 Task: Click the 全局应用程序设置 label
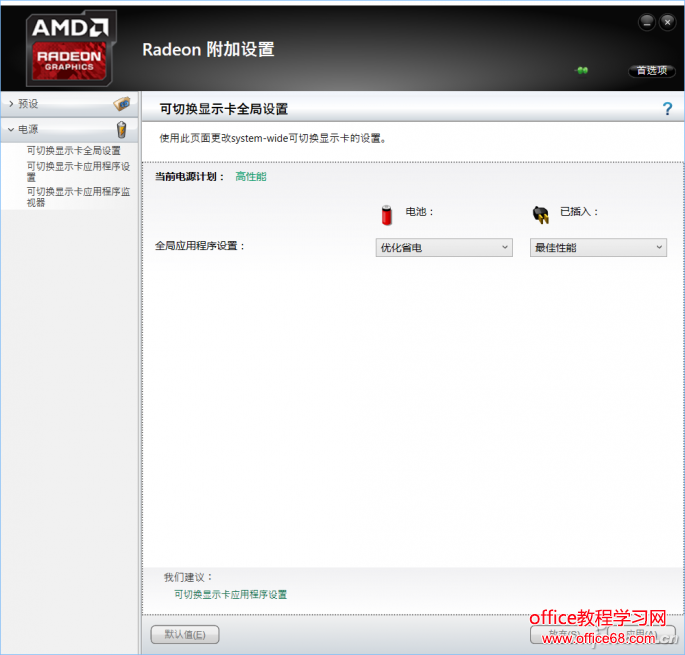pos(200,246)
